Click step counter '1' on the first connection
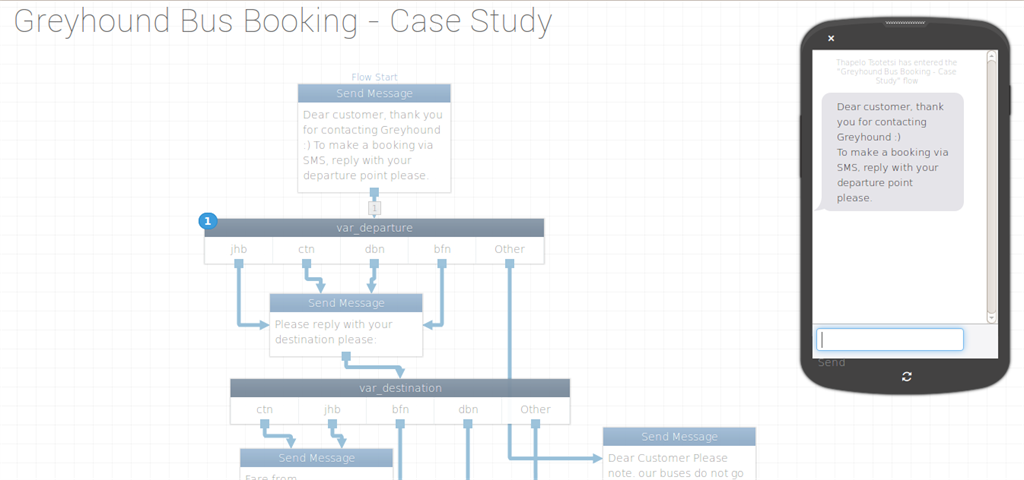Screen dimensions: 1024x480 [374, 208]
